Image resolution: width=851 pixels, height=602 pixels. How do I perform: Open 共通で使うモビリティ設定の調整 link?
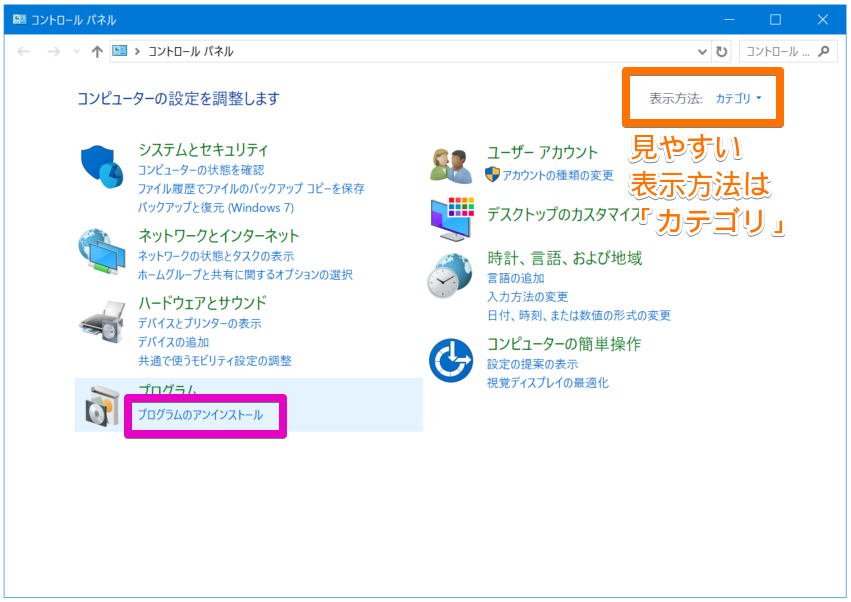[x=214, y=360]
